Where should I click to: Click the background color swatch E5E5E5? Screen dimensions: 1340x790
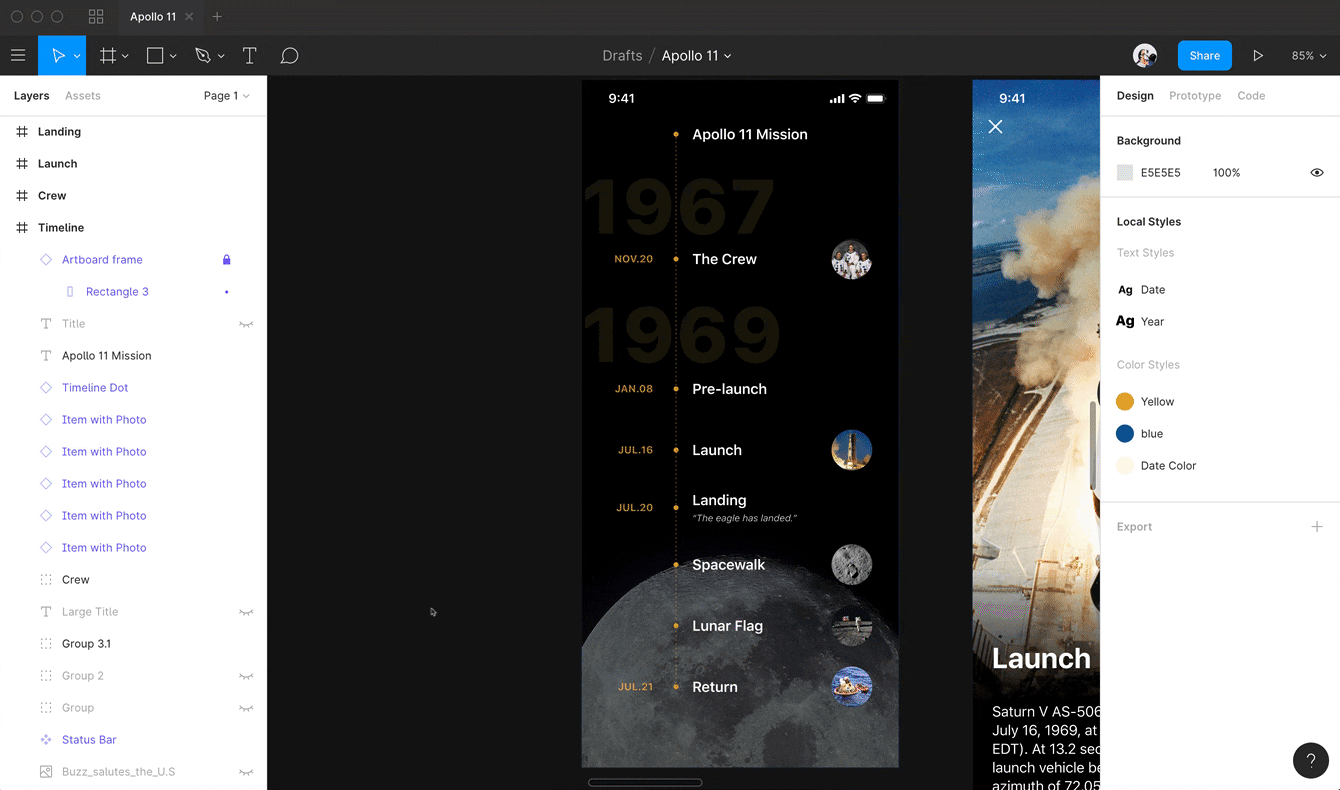click(x=1125, y=173)
